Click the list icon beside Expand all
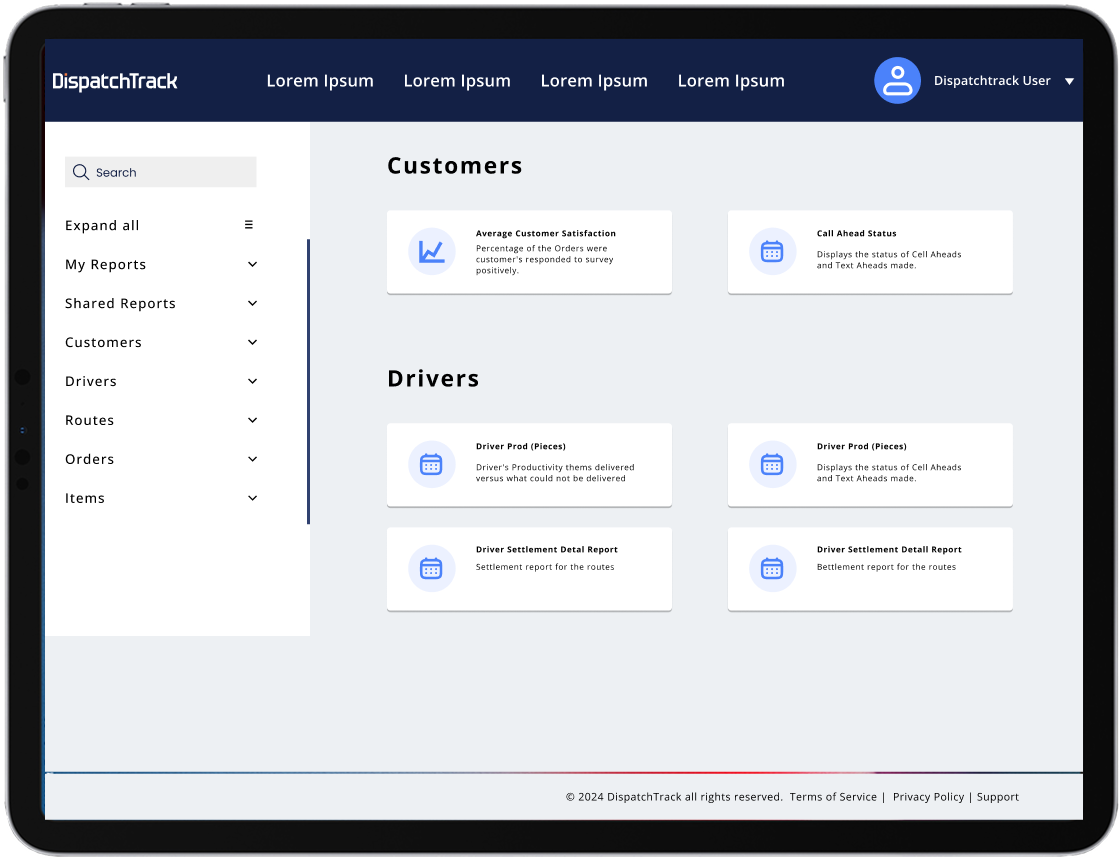Viewport: 1120px width, 860px height. click(x=249, y=225)
